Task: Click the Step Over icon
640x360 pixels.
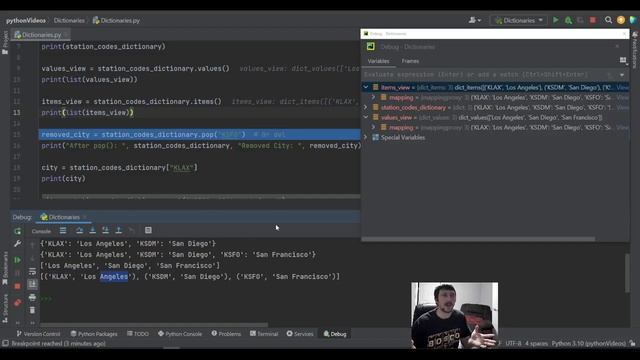Action: [x=80, y=231]
